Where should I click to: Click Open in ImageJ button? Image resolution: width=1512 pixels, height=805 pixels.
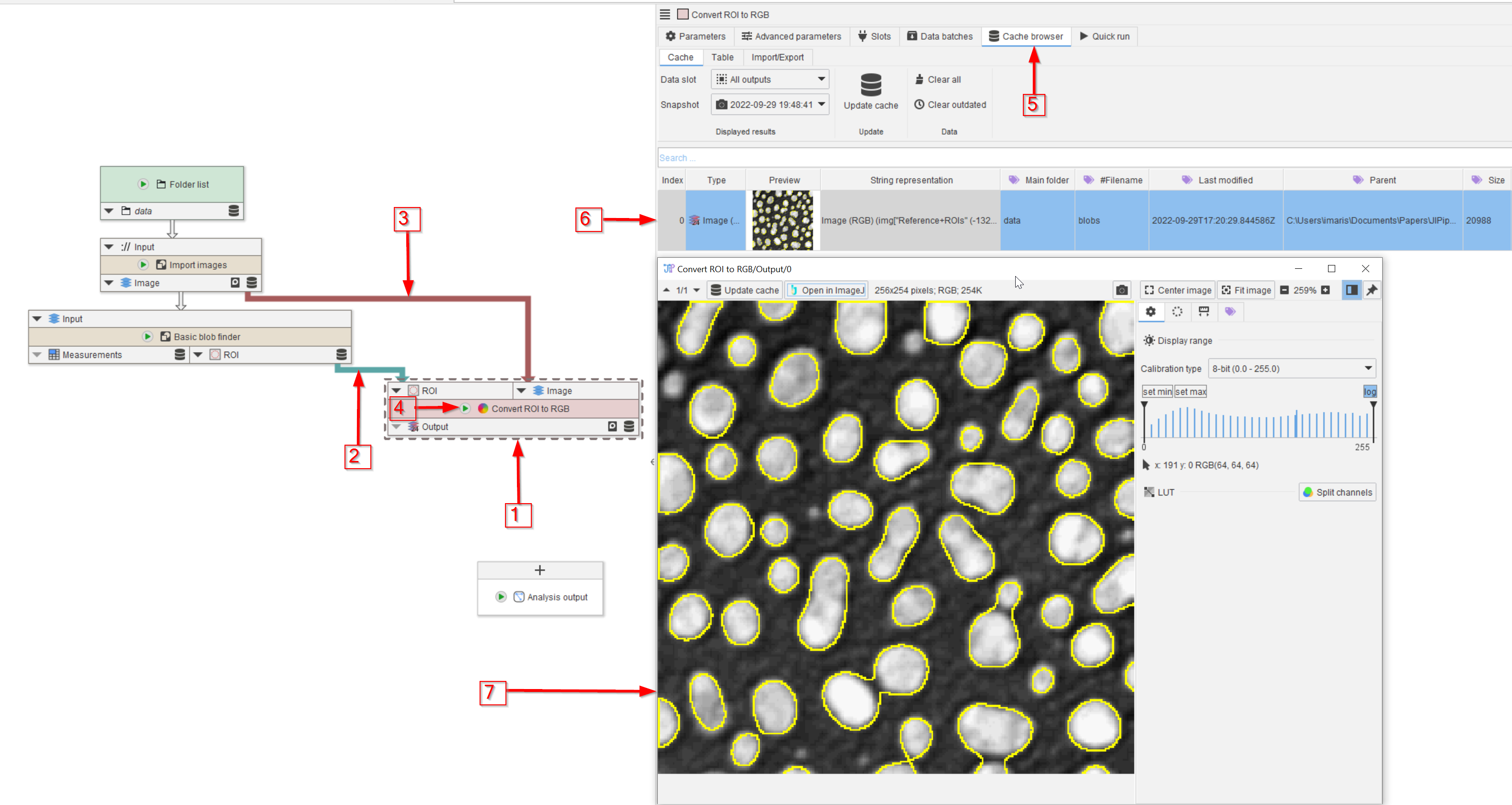click(x=826, y=290)
